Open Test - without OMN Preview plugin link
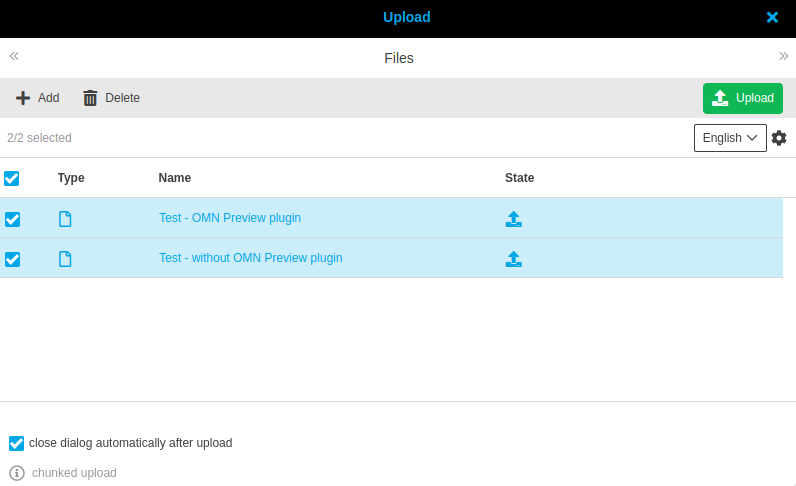The width and height of the screenshot is (796, 486). (251, 258)
